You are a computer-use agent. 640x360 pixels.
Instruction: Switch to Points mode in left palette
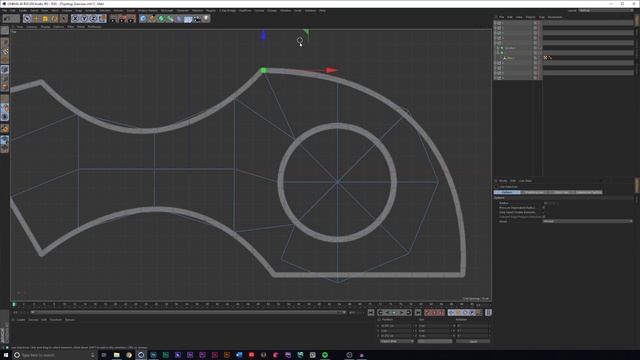pos(4,69)
